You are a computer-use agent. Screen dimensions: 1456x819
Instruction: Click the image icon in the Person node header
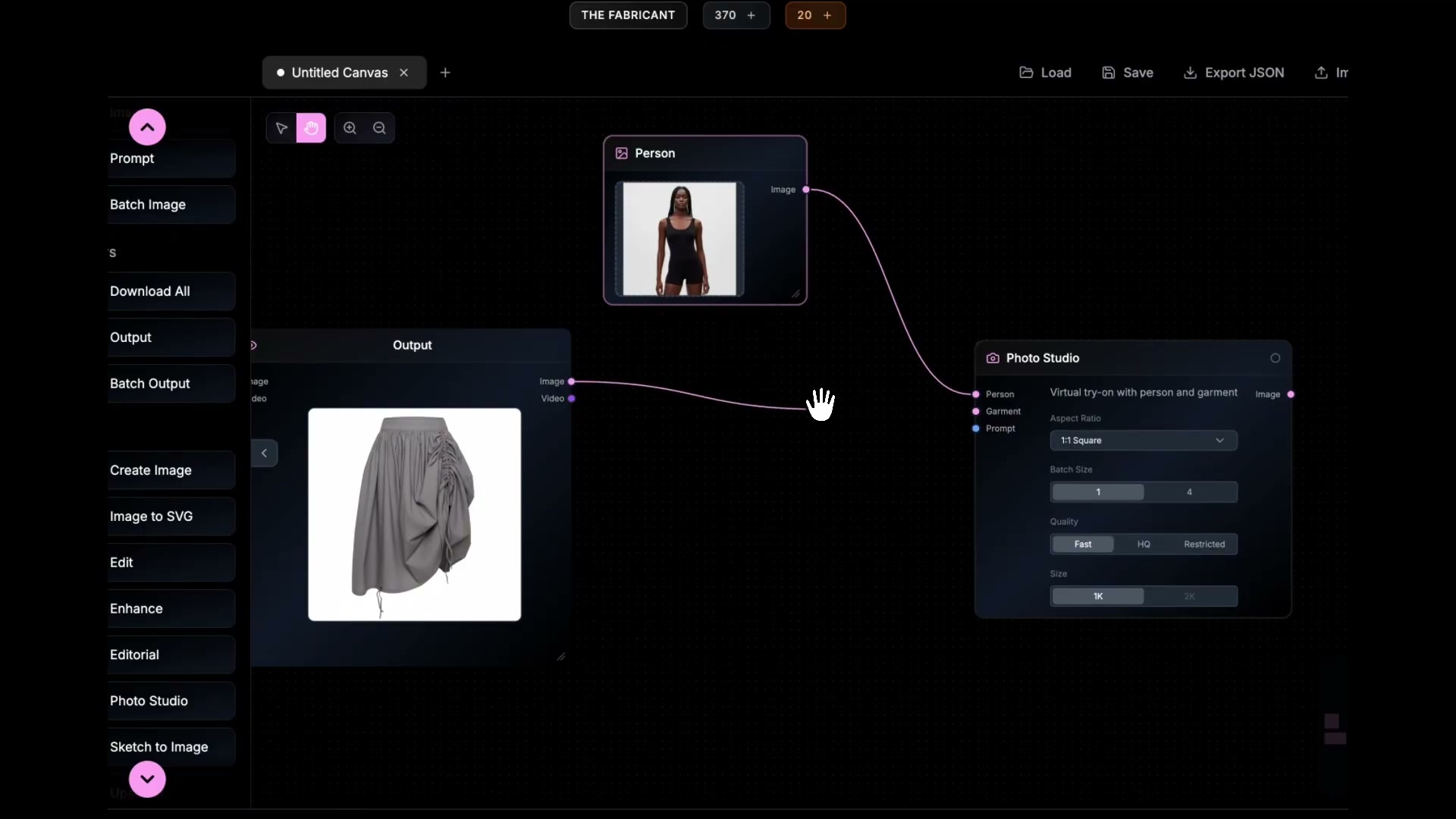[621, 152]
